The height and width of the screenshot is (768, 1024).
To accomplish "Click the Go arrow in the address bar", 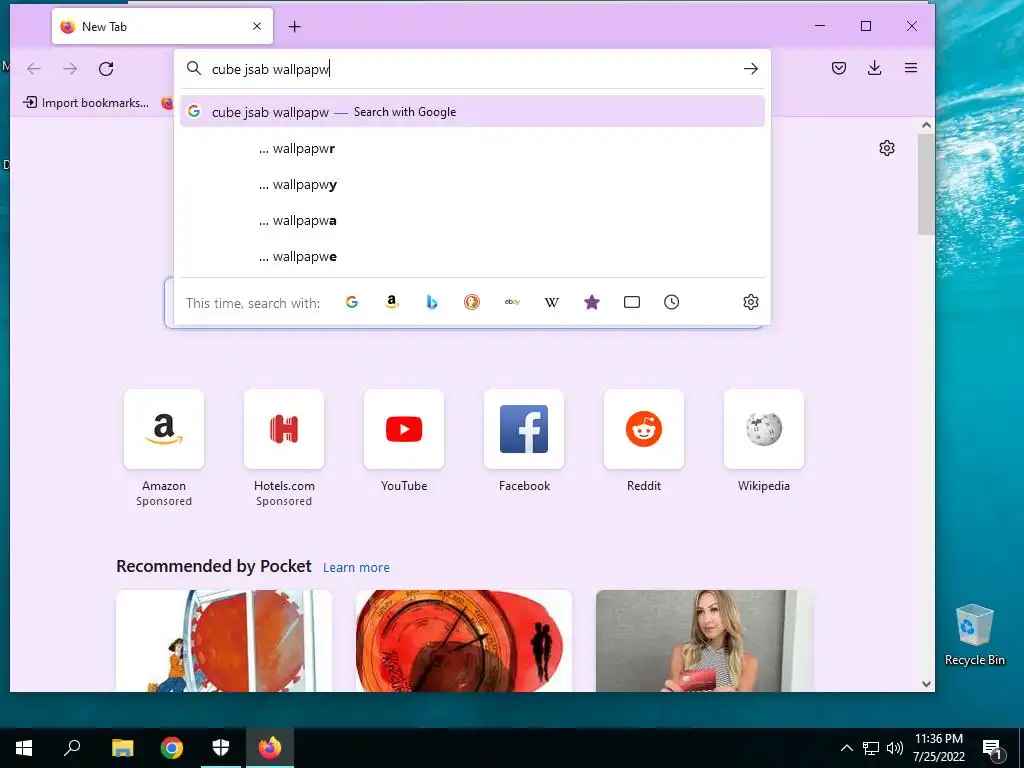I will coord(750,69).
